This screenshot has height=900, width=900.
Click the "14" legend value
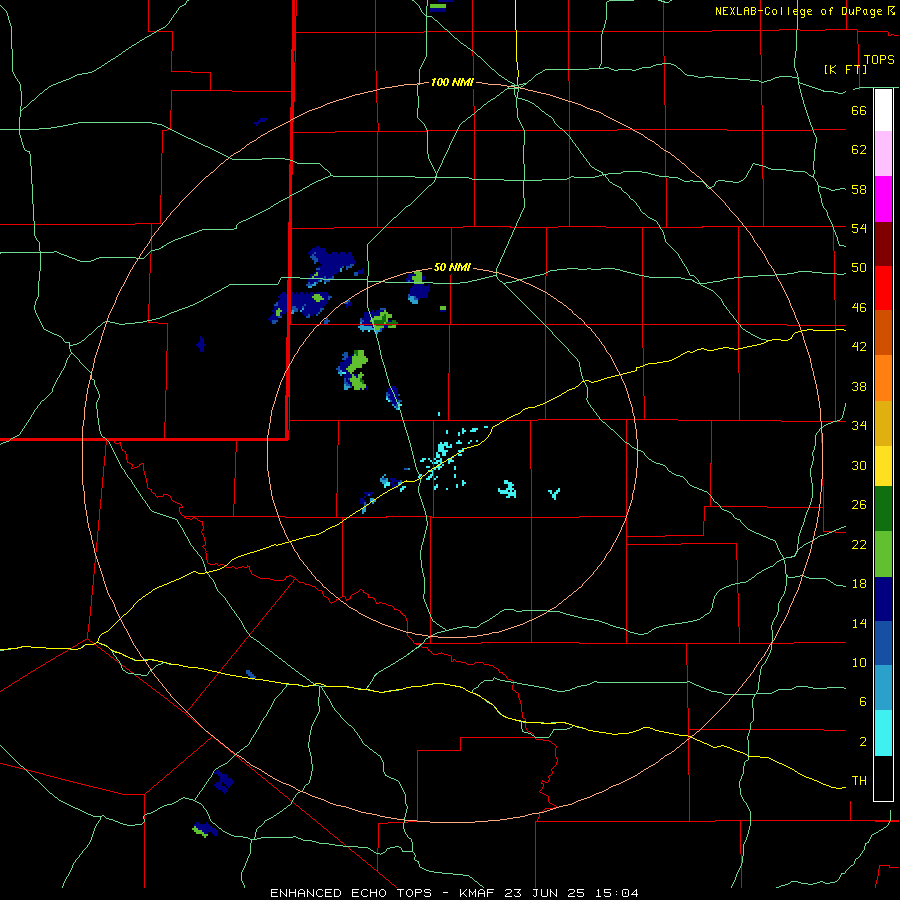pyautogui.click(x=859, y=623)
